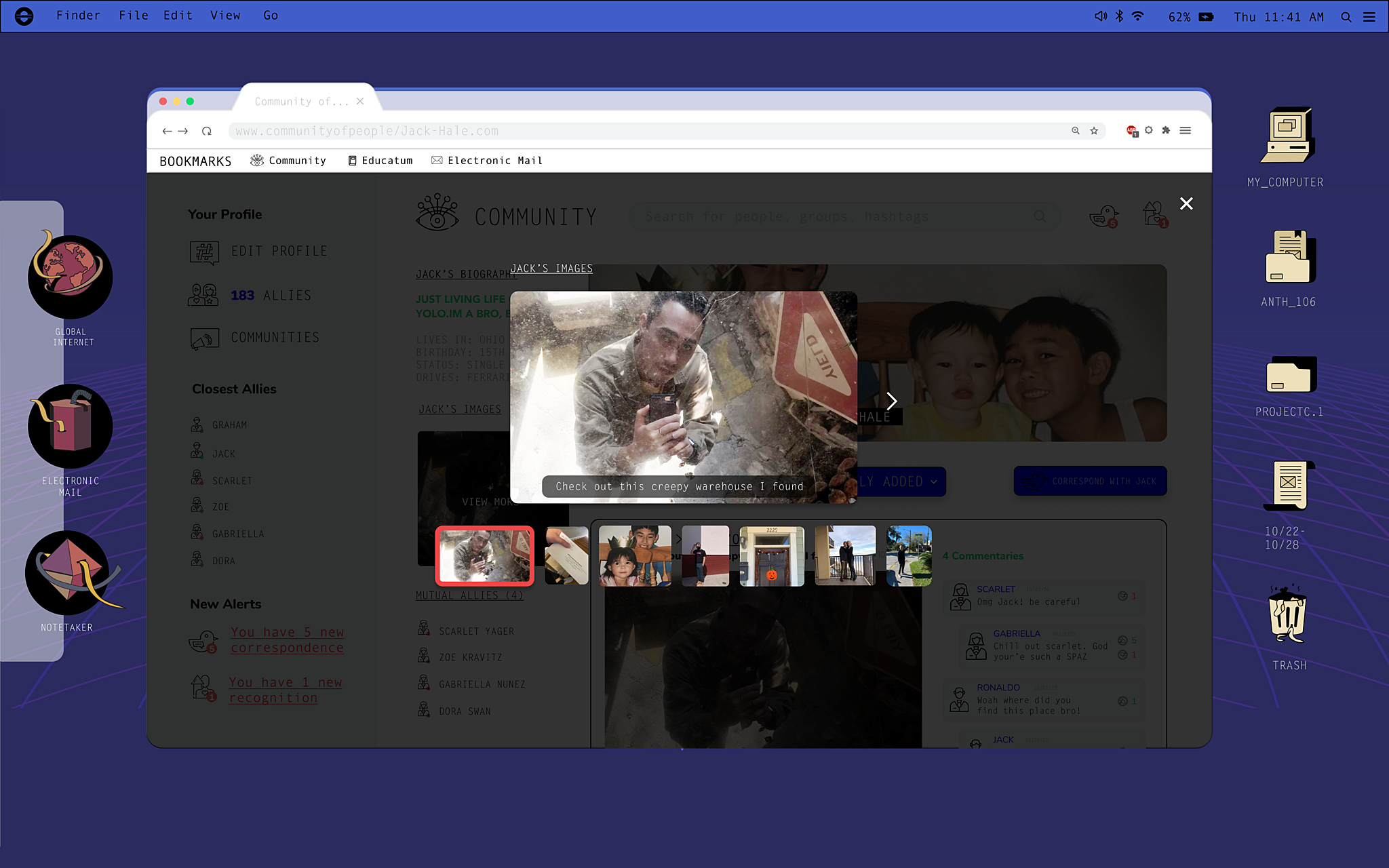Bookmark page with the star icon

(1094, 130)
